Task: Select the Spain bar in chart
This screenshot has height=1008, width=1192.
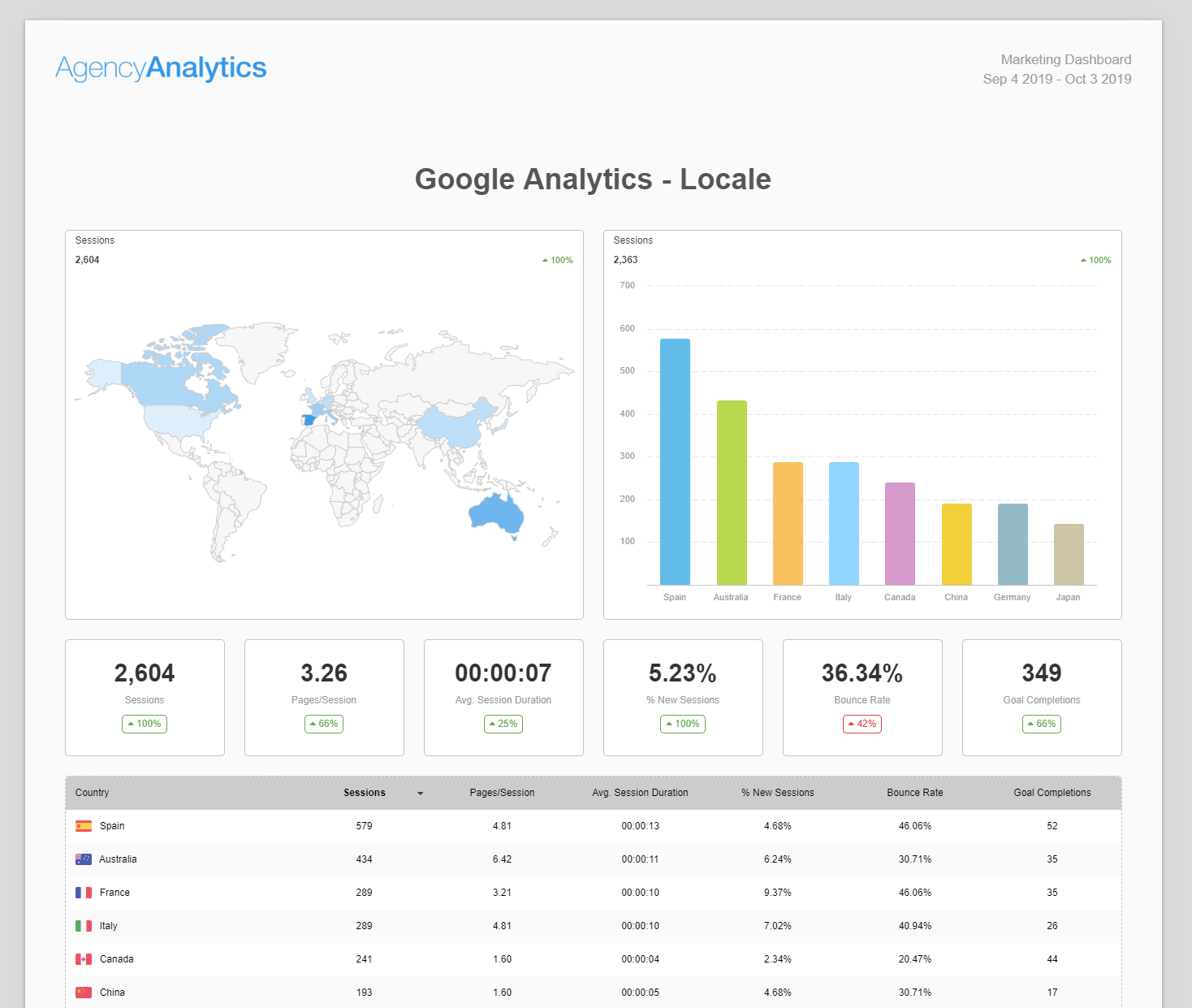Action: point(675,461)
